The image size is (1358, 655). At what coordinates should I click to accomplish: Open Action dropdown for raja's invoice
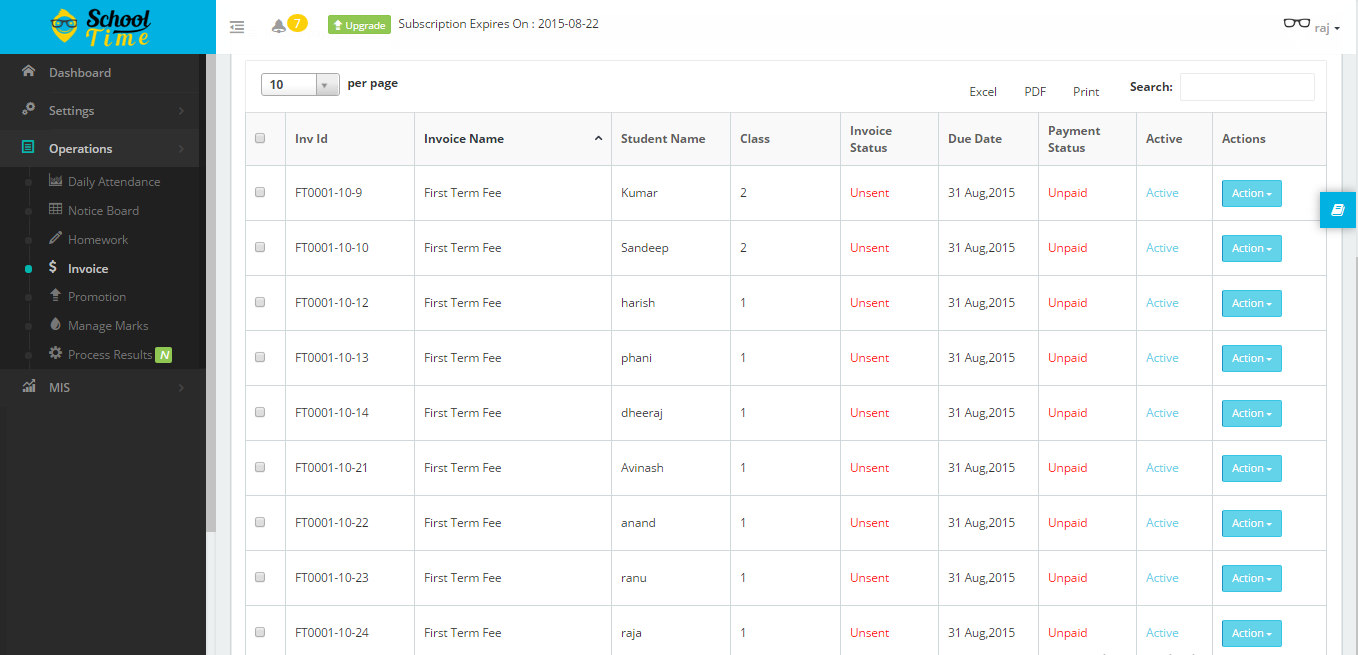pyautogui.click(x=1251, y=633)
